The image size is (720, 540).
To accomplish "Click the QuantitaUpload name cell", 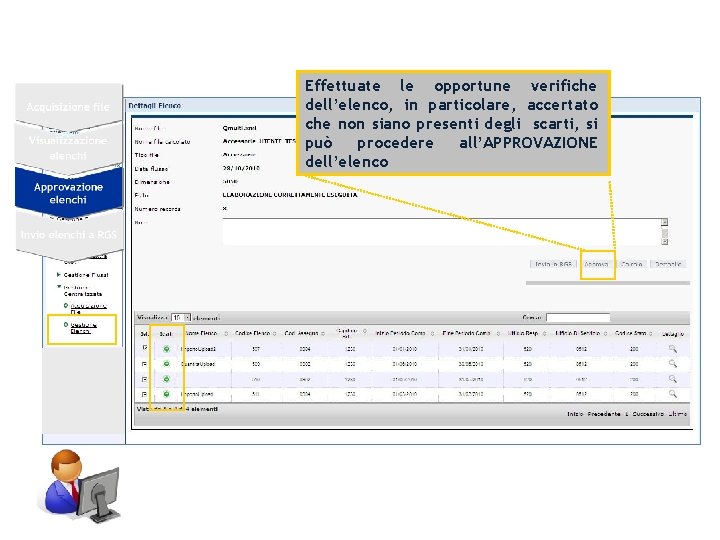I will (x=198, y=364).
